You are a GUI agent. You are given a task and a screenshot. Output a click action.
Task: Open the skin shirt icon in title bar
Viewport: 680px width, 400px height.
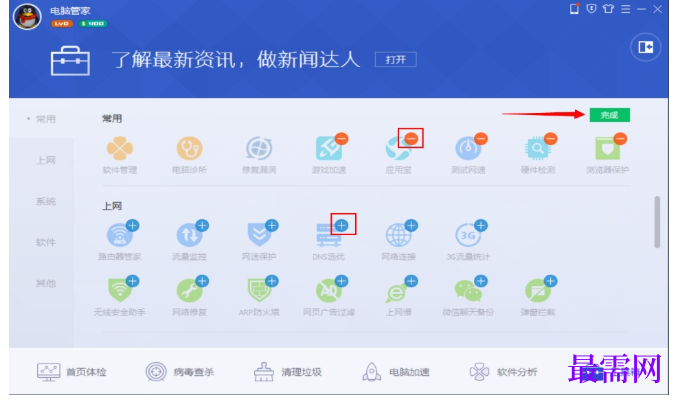[x=608, y=9]
